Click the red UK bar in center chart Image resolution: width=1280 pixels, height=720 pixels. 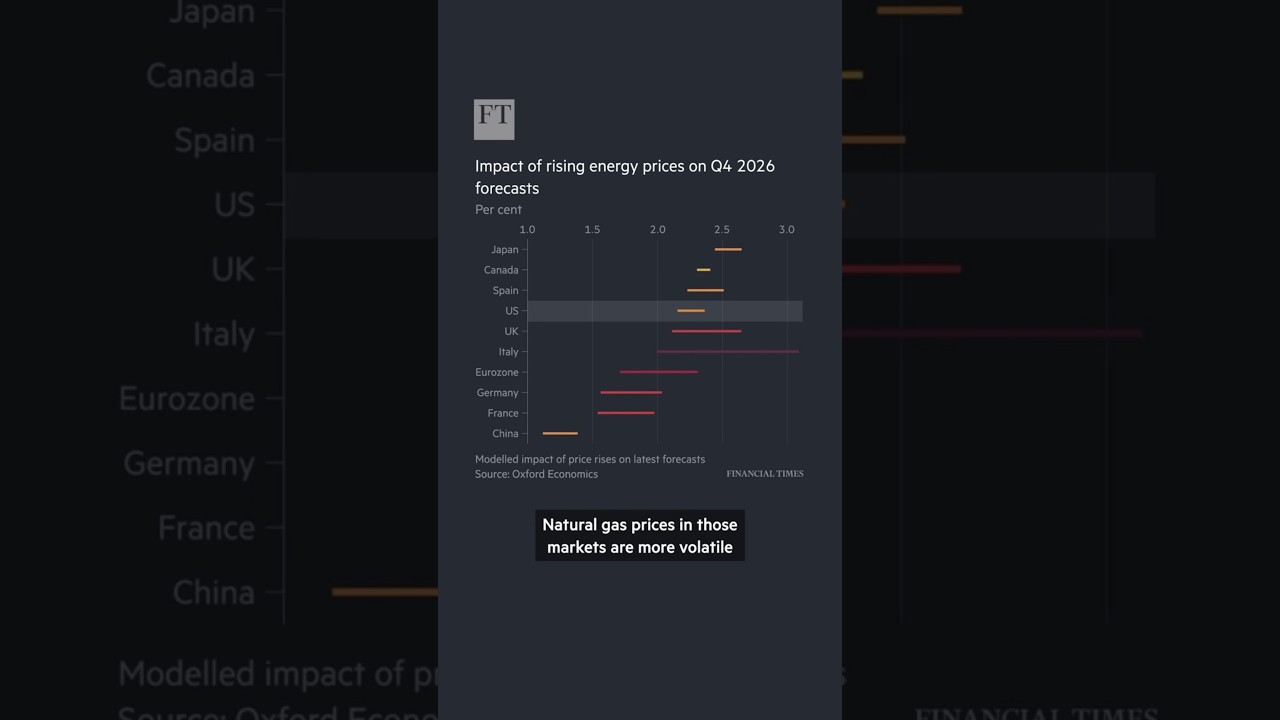706,331
